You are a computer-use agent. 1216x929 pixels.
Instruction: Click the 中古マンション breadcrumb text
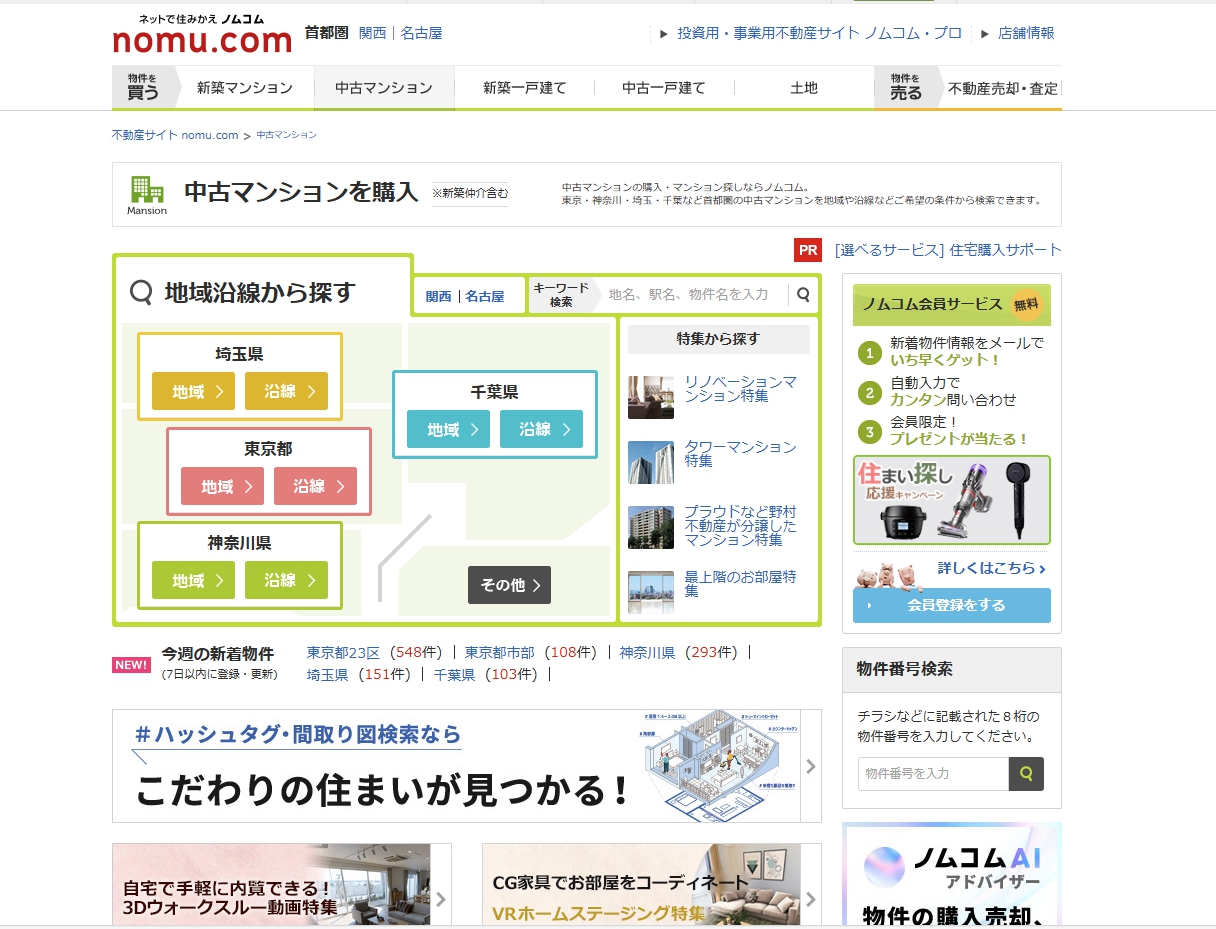286,135
